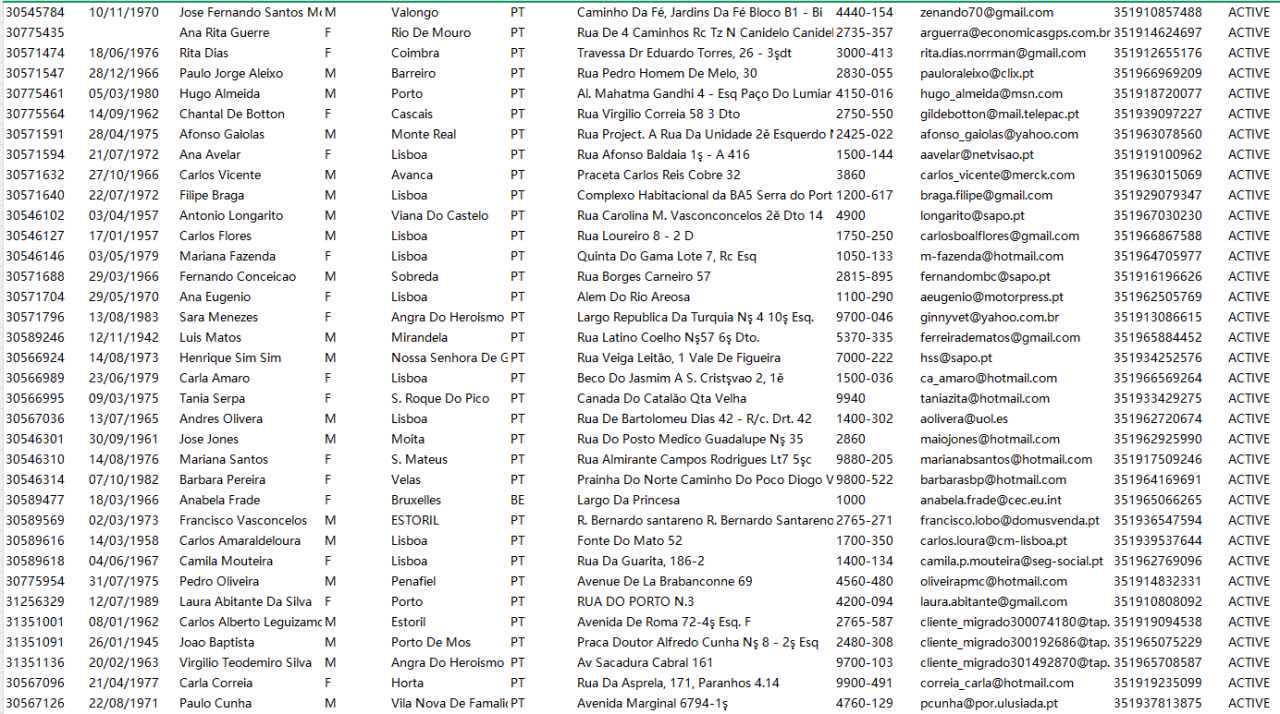Click the city cell Sobreda
The height and width of the screenshot is (714, 1280).
(415, 277)
